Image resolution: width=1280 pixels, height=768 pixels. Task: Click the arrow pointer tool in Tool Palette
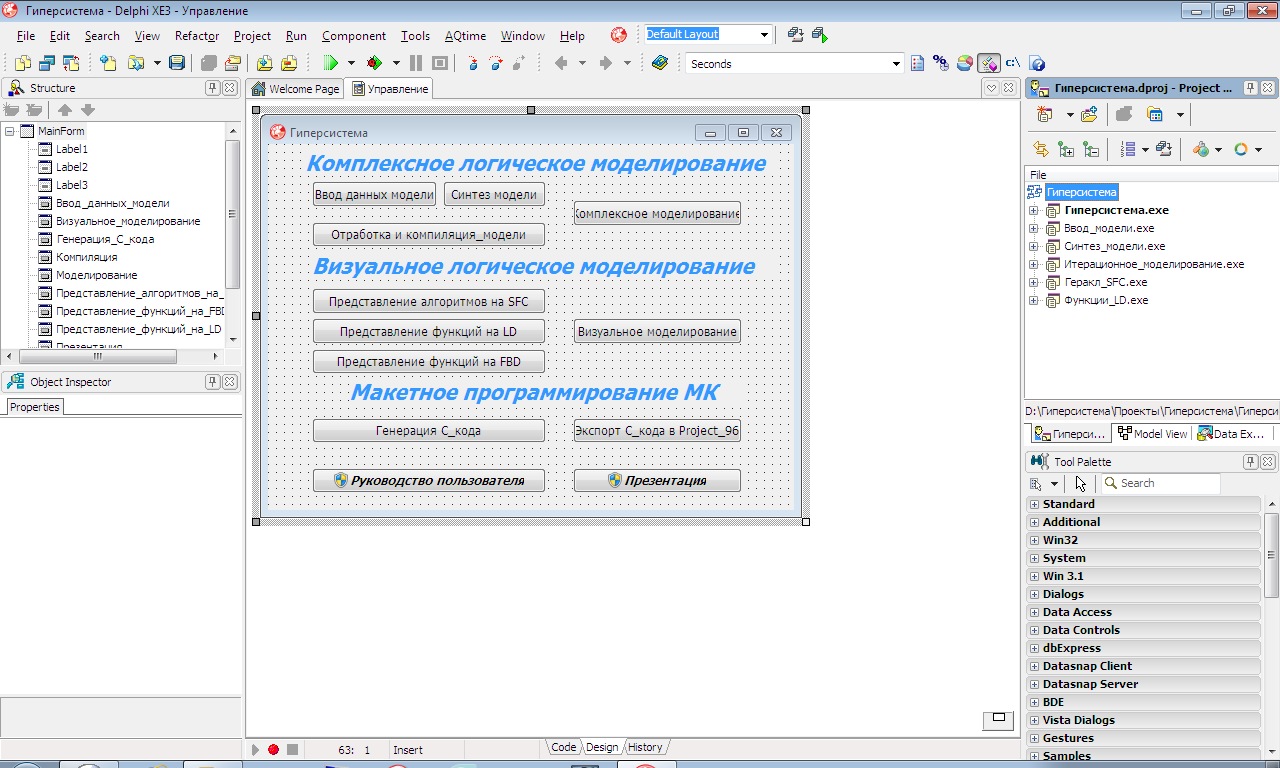coord(1081,483)
